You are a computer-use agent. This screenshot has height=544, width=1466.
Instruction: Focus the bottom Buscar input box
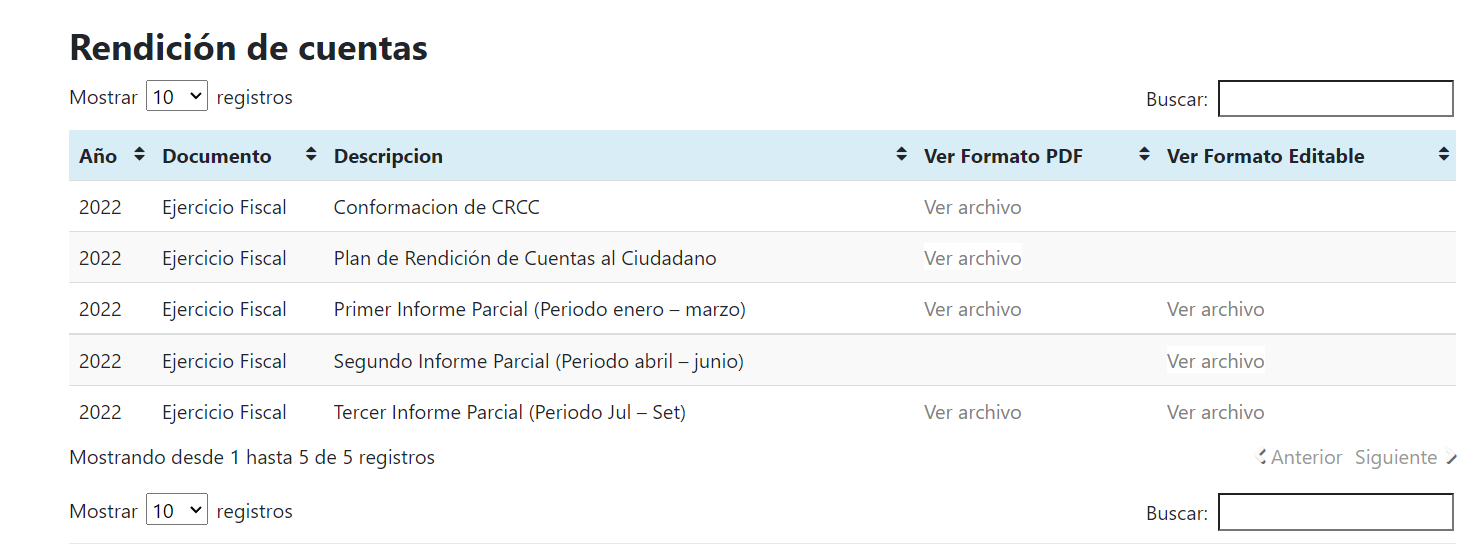(1335, 512)
